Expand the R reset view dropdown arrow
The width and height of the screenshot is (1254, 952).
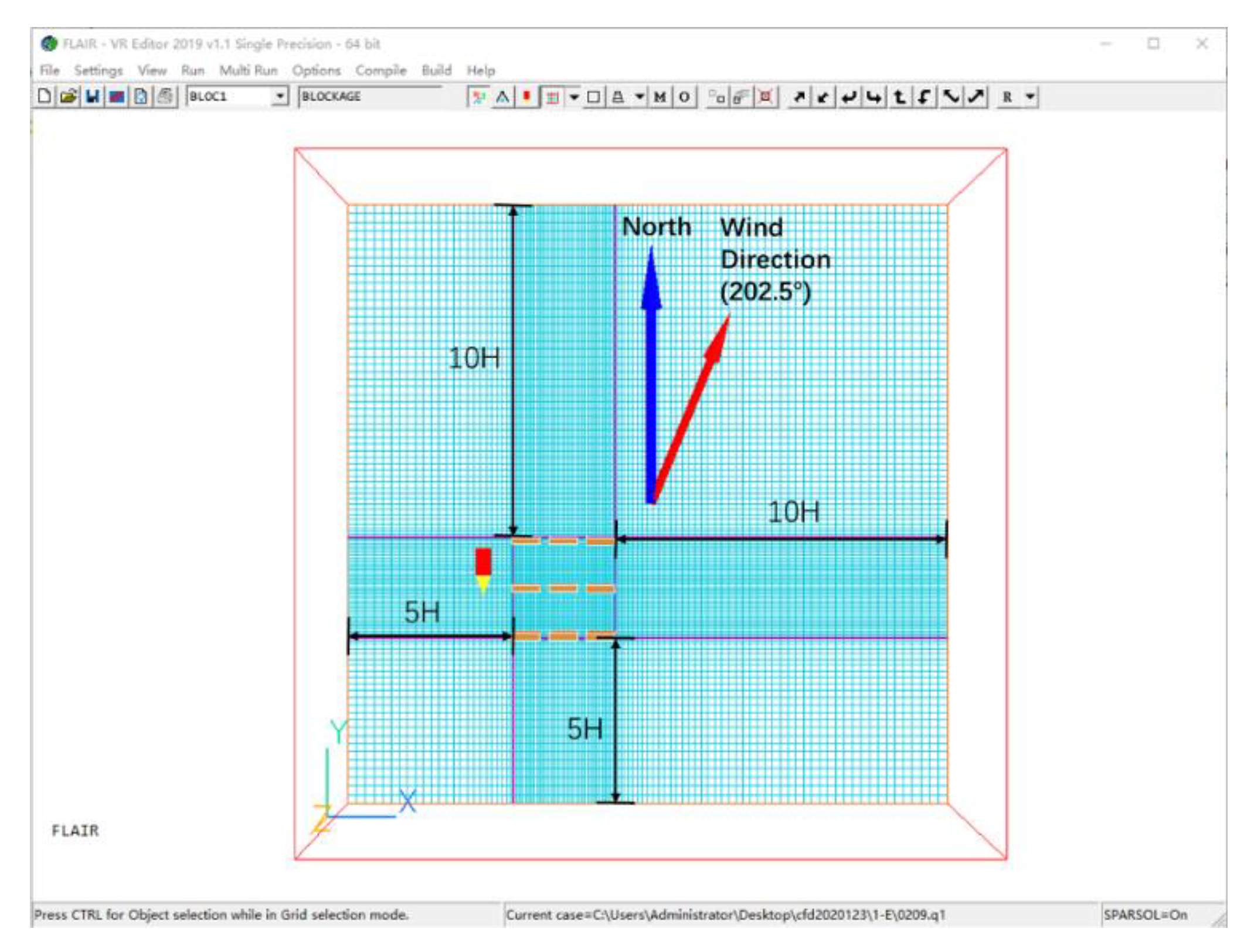[x=1030, y=97]
